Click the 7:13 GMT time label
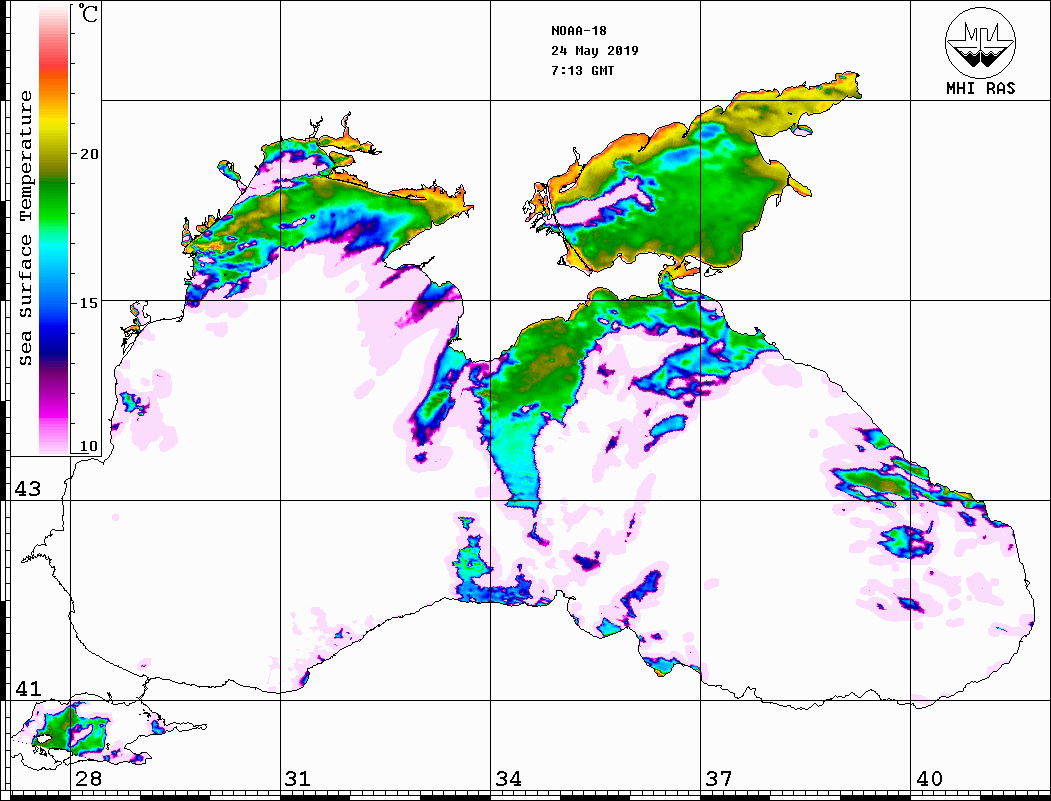 [x=582, y=70]
